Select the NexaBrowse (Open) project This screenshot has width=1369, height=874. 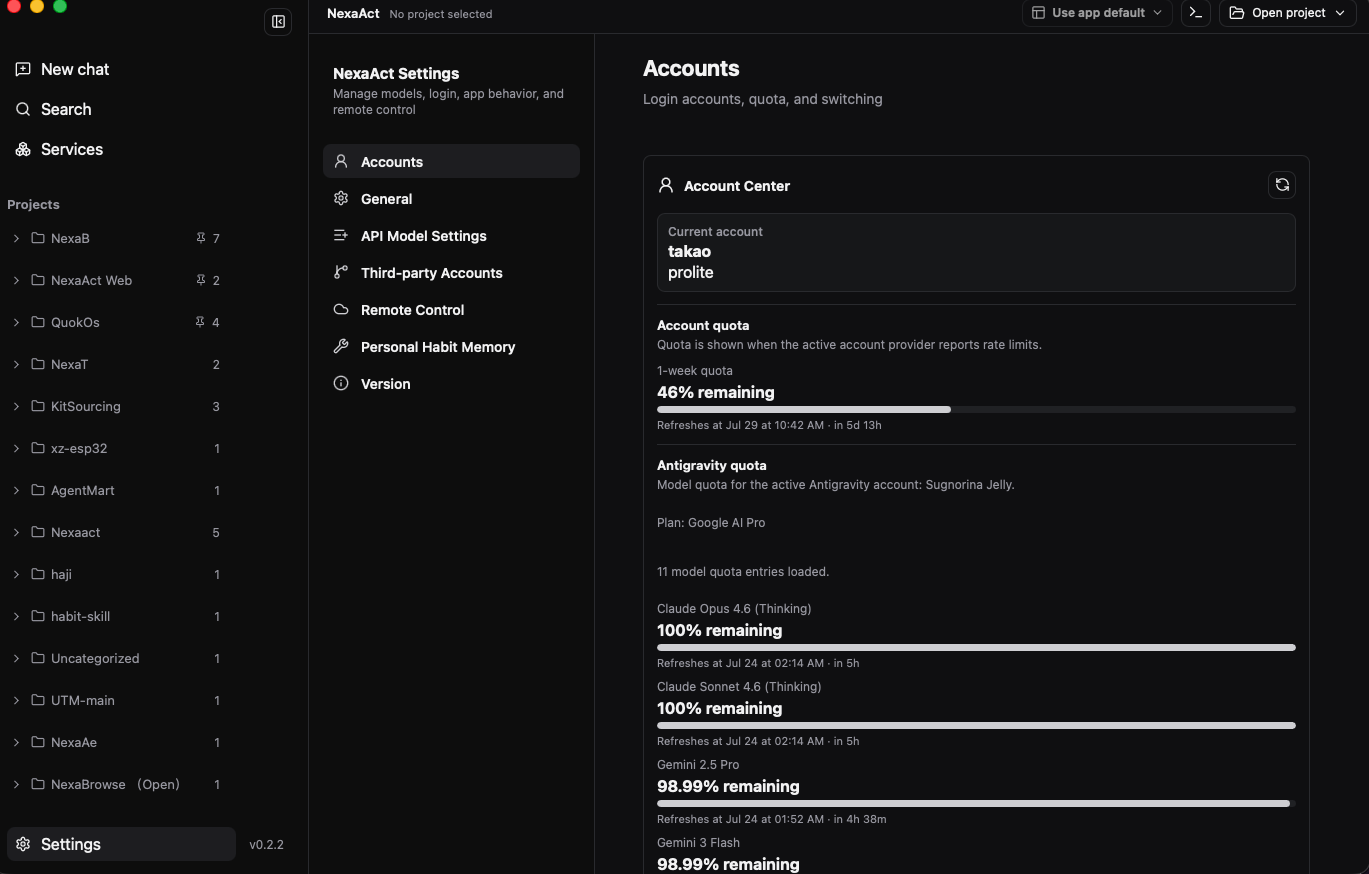[x=118, y=784]
